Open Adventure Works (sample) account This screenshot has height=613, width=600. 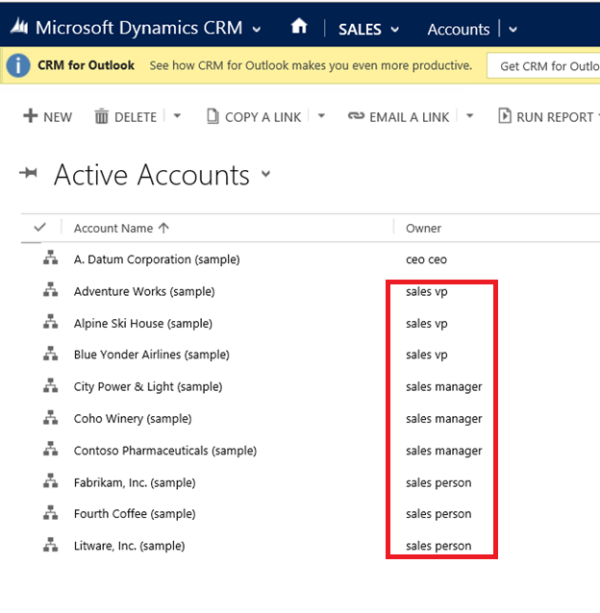pyautogui.click(x=144, y=291)
